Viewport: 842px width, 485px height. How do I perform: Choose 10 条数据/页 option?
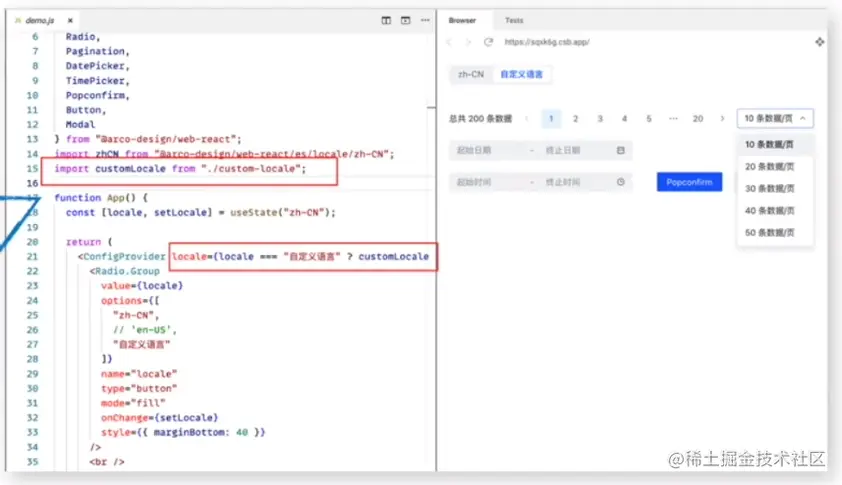[775, 144]
